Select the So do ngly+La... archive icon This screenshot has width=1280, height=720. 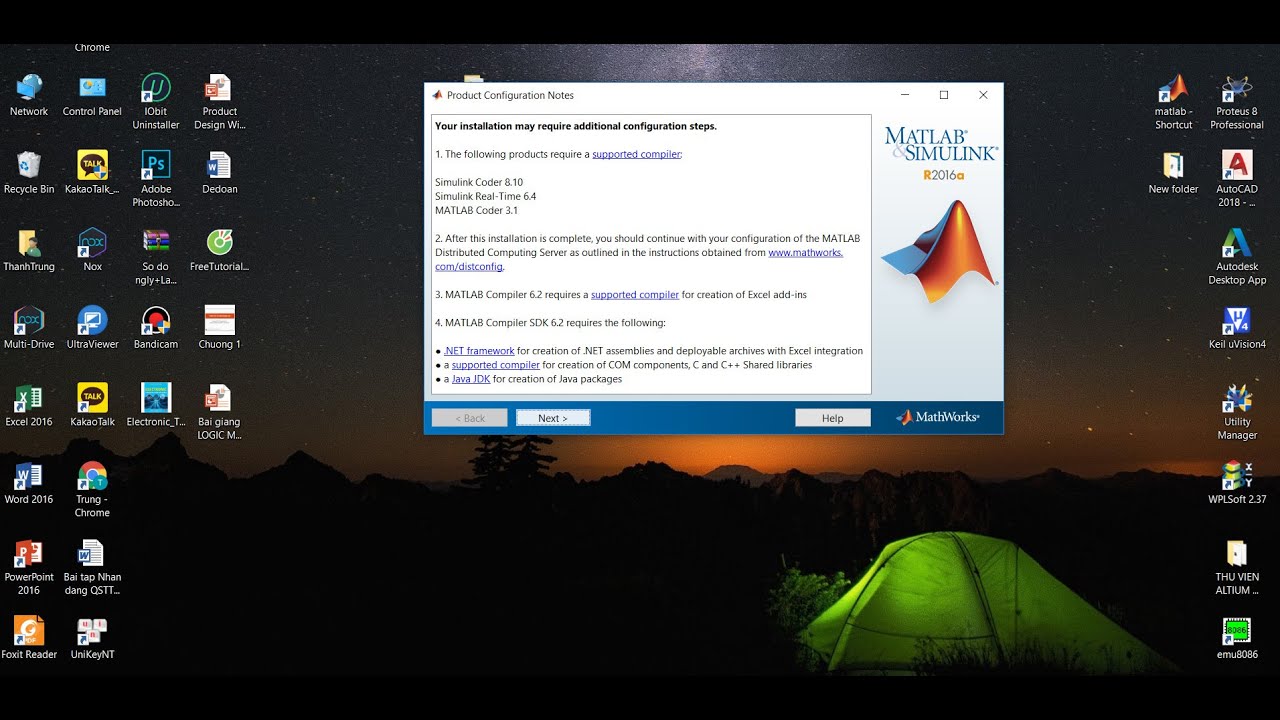tap(156, 257)
